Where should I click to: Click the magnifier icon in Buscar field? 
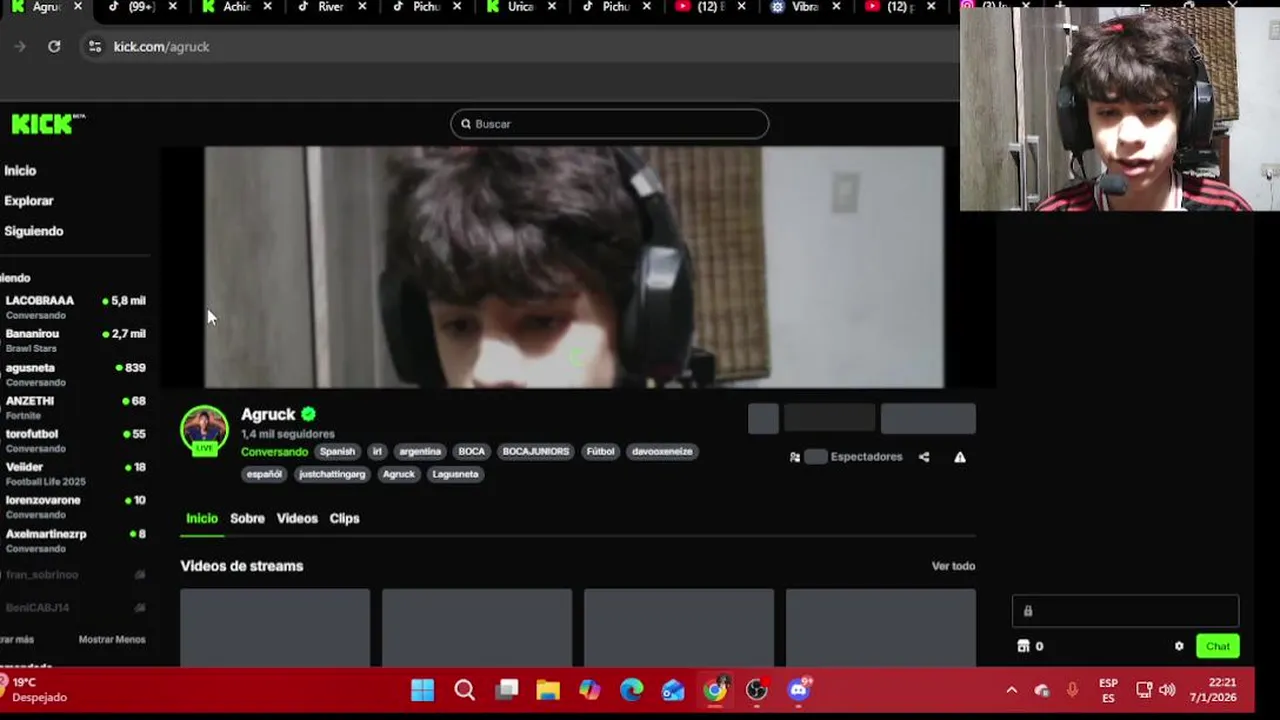click(466, 124)
